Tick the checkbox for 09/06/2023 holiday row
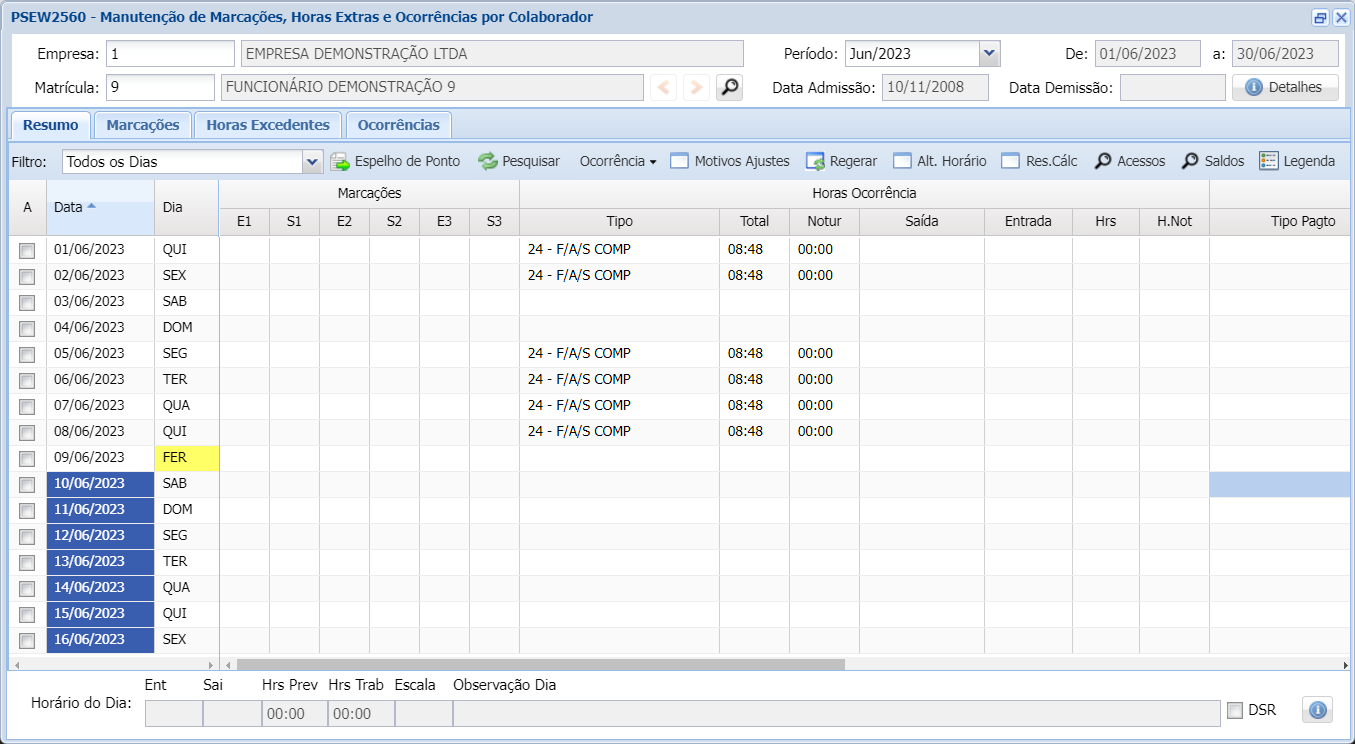Screen dimensions: 1355x744 27,458
